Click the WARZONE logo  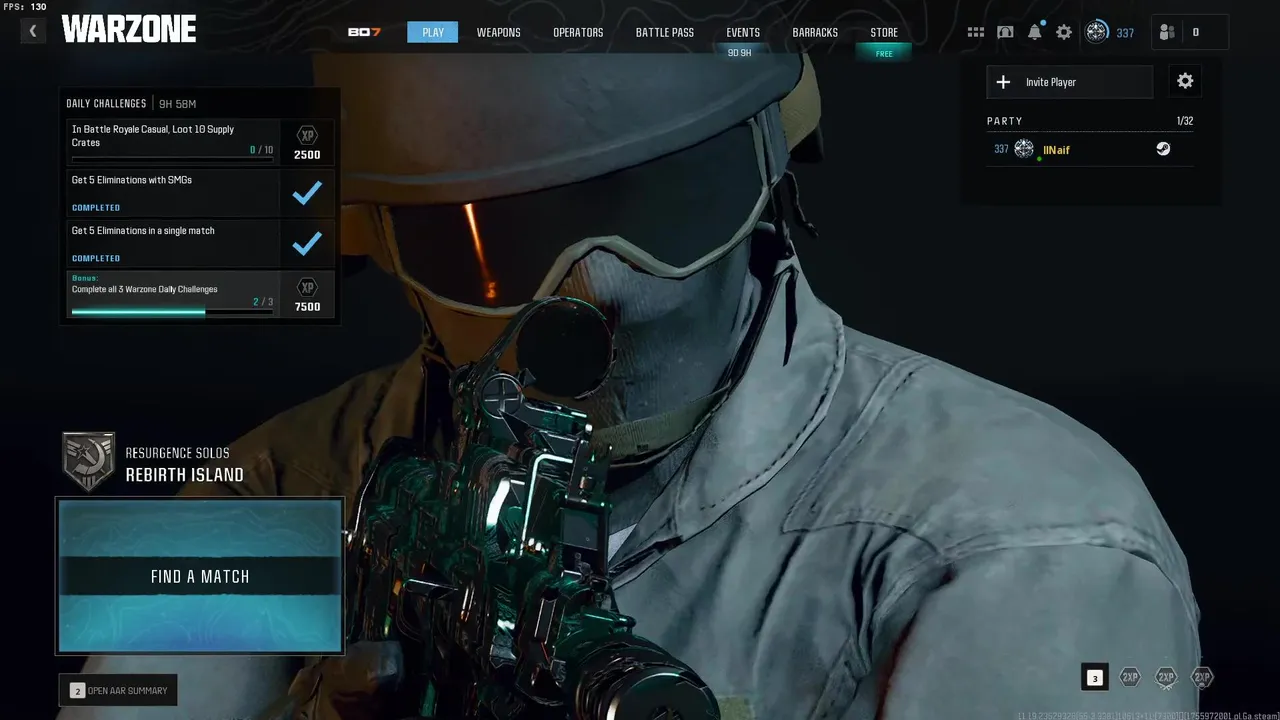pyautogui.click(x=129, y=30)
